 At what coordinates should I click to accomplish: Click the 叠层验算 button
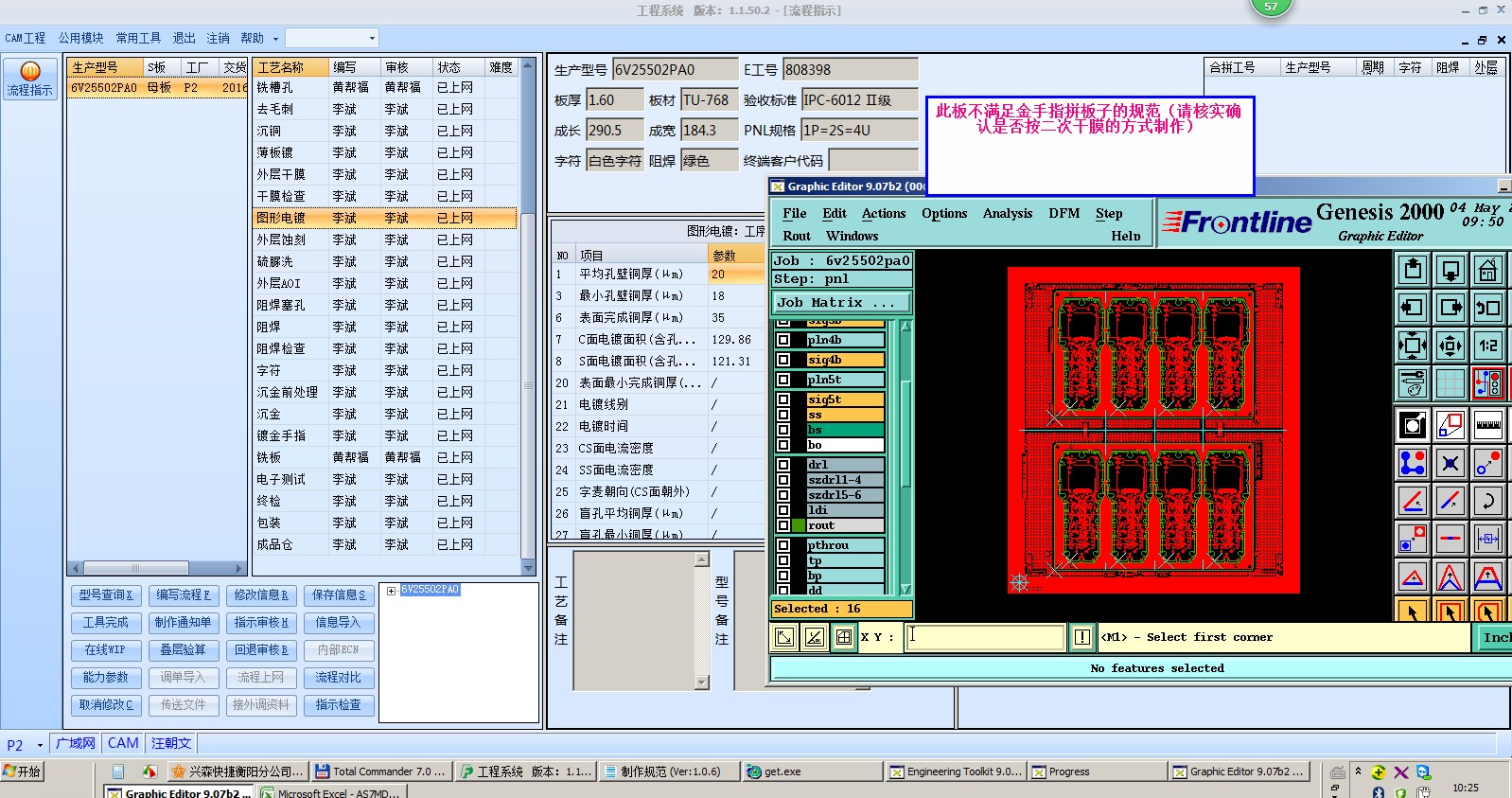(x=184, y=650)
